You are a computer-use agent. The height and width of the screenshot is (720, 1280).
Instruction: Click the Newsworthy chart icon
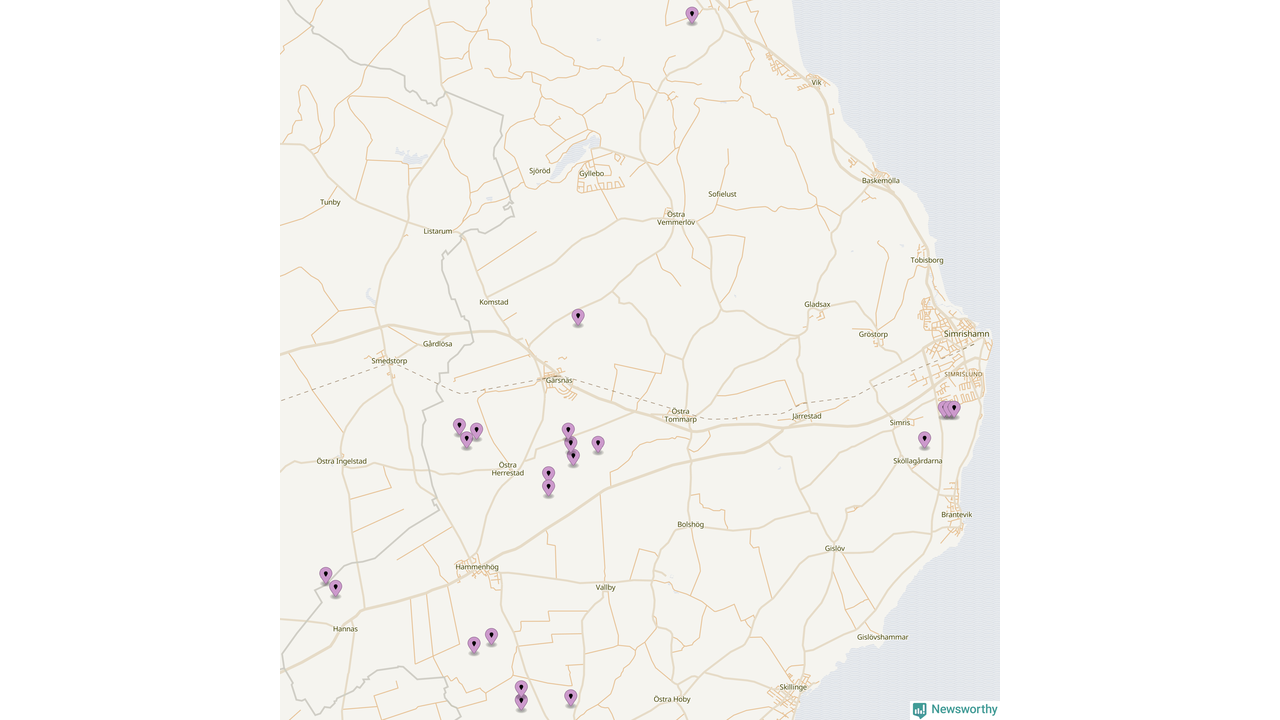click(x=919, y=710)
